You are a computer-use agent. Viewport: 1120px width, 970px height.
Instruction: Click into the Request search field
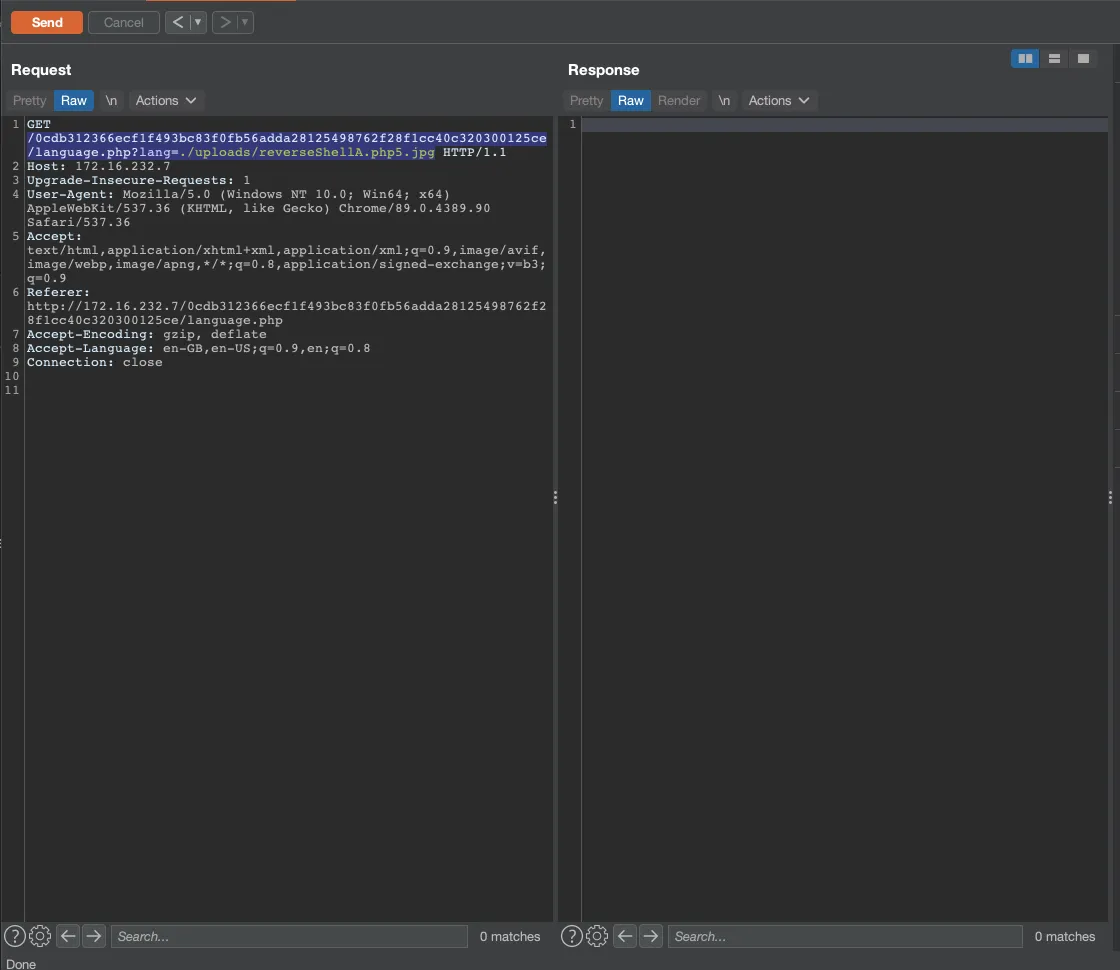coord(288,936)
